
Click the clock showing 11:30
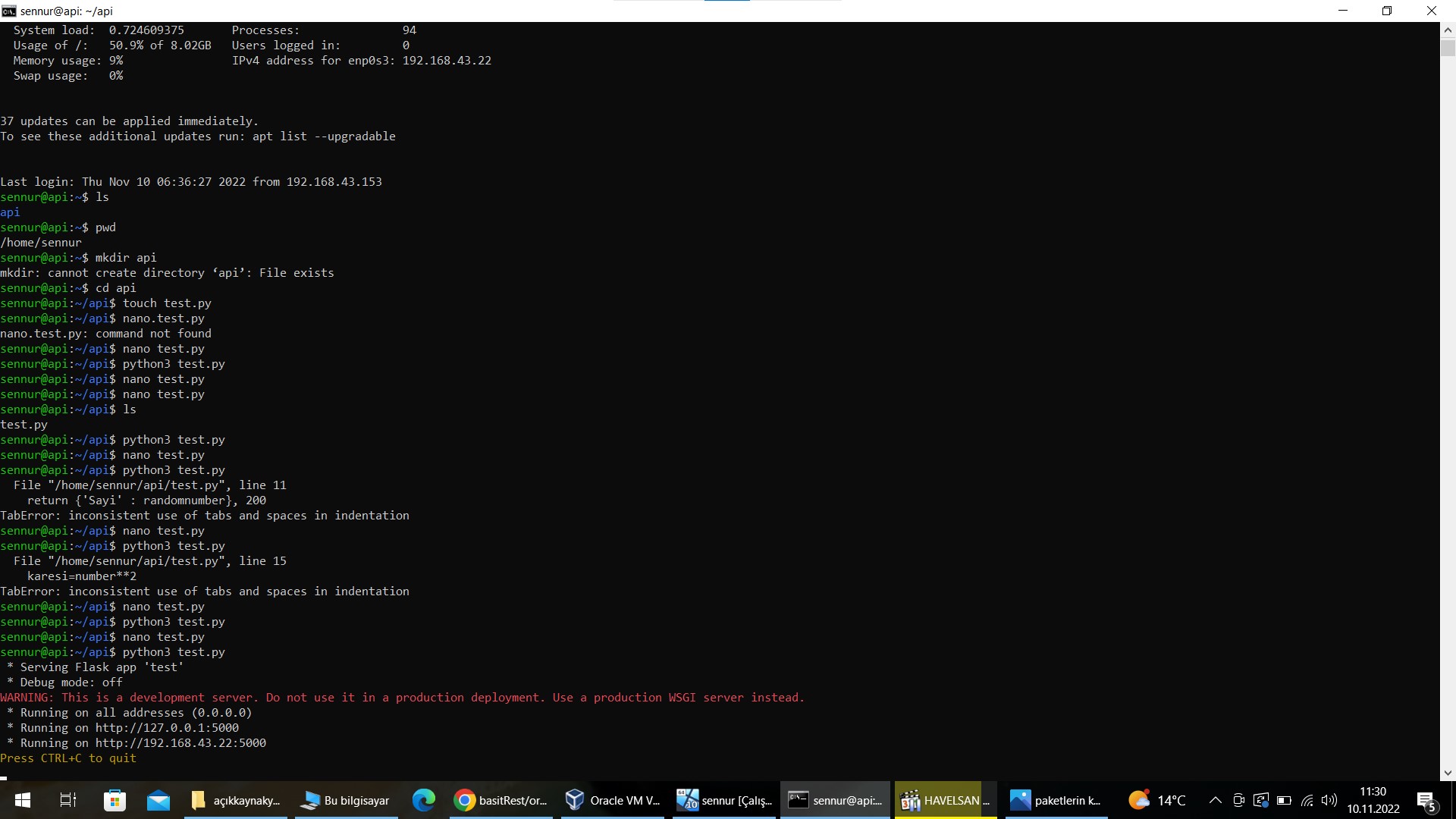(x=1373, y=800)
